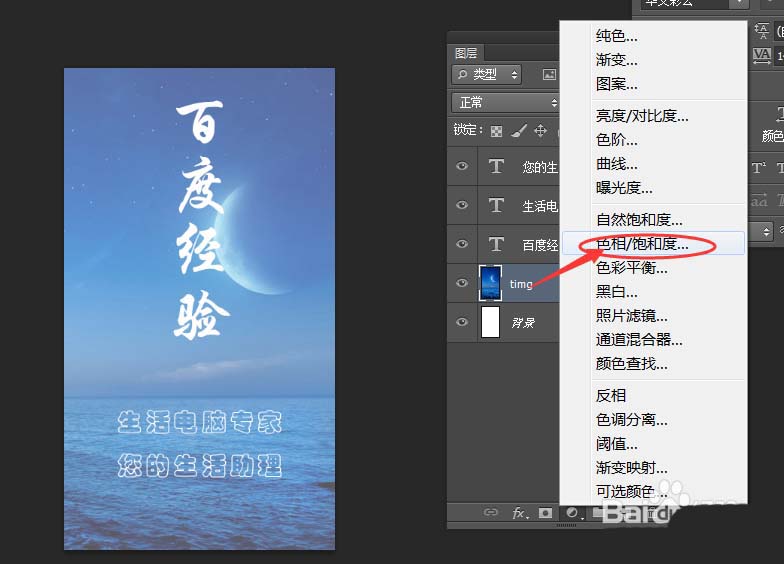Choose 渐变... from the menu

616,60
